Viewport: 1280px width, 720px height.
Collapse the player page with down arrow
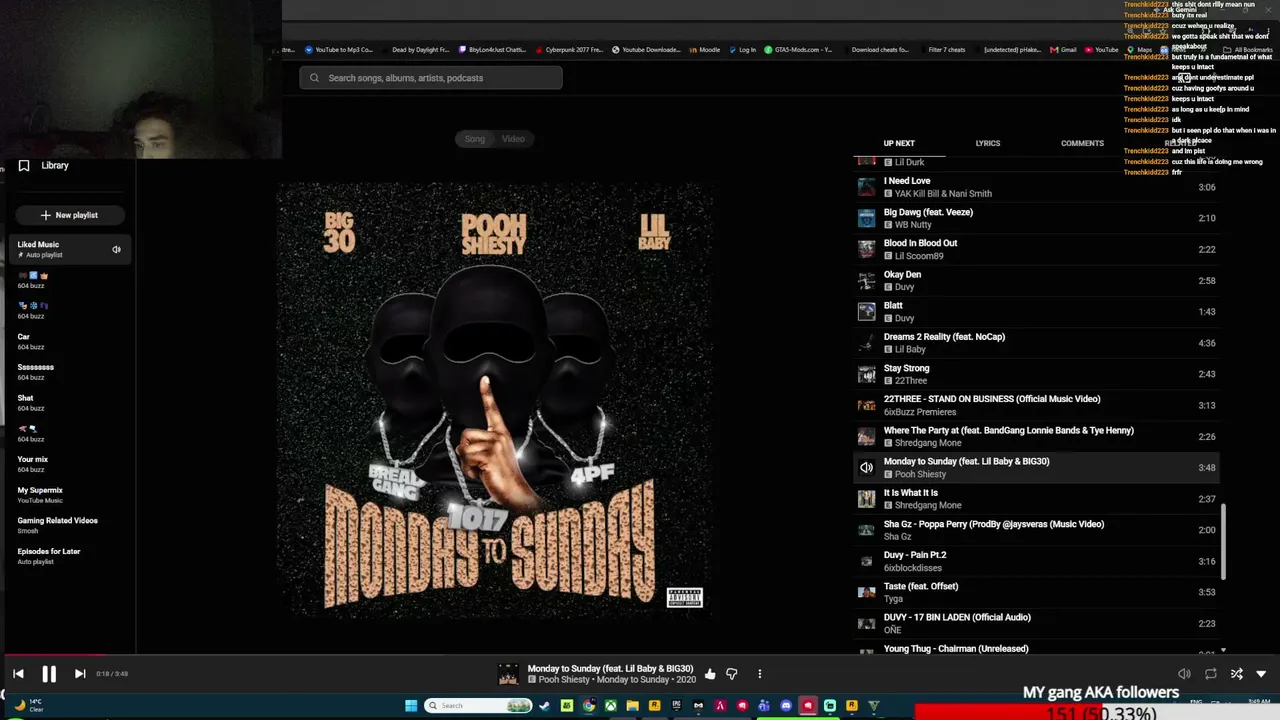1261,674
